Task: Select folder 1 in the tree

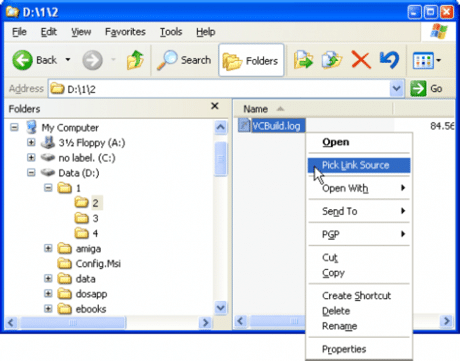Action: pos(78,188)
